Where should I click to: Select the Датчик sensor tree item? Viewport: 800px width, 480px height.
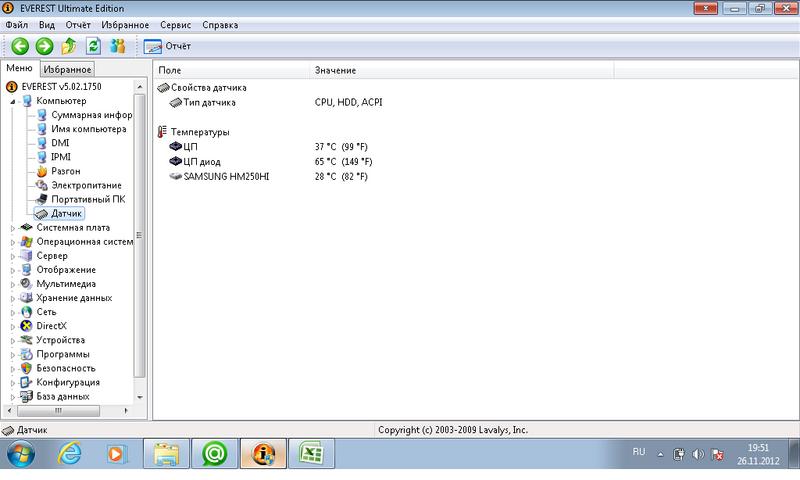66,214
